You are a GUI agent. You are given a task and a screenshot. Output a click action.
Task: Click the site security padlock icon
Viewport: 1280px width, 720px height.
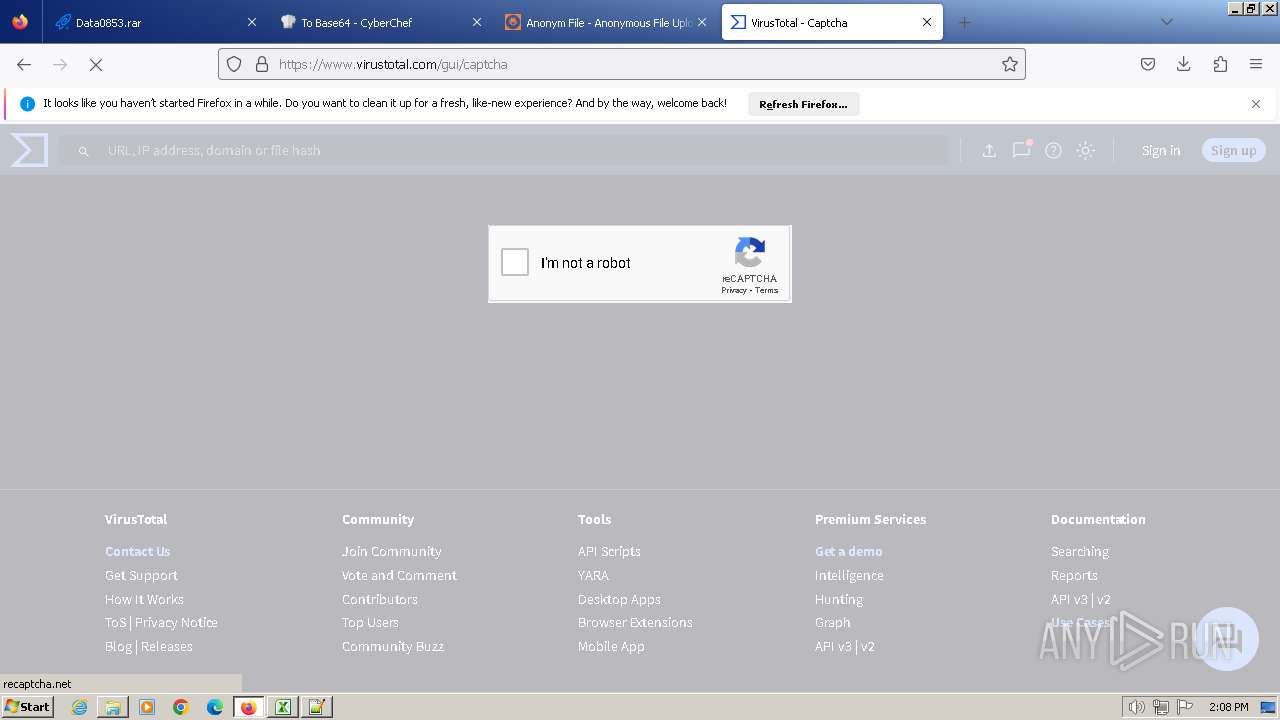click(x=262, y=64)
